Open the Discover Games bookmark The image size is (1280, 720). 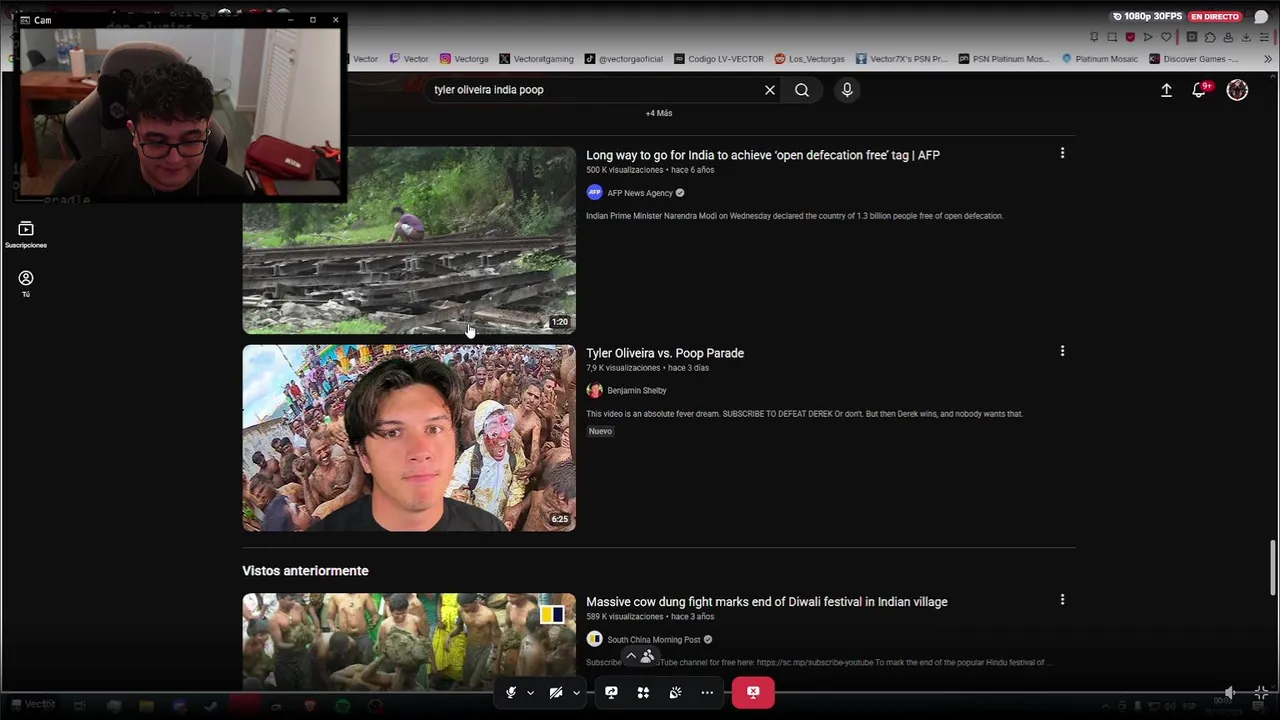[x=1193, y=59]
